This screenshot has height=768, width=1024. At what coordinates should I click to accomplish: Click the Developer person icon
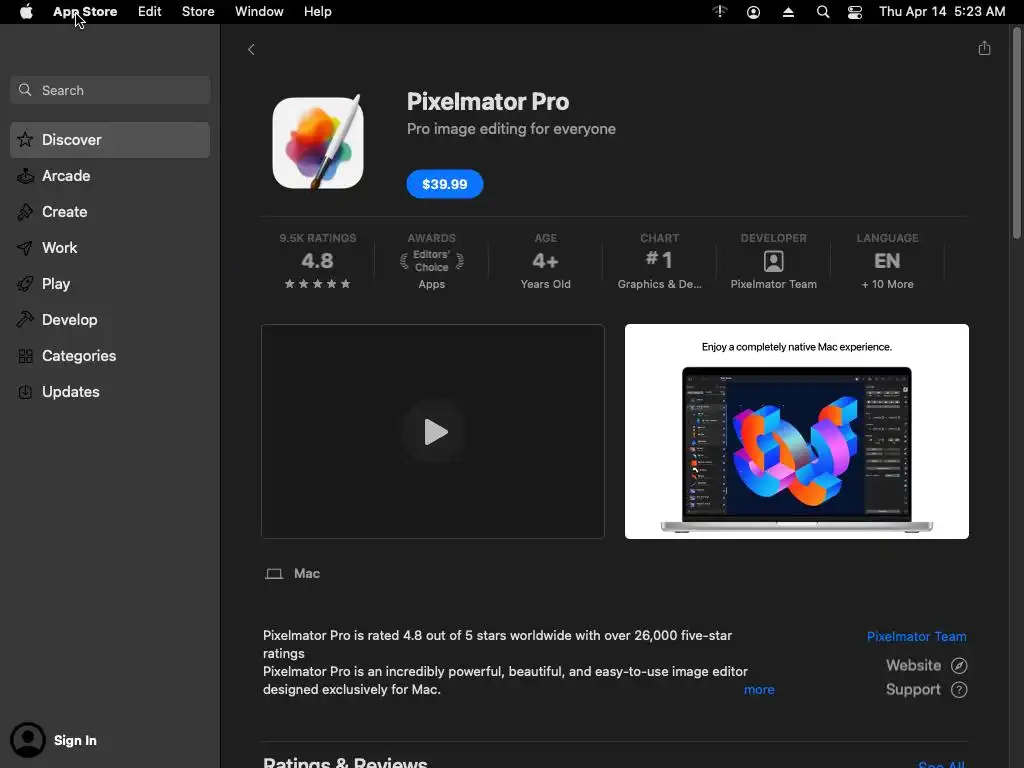[x=773, y=261]
